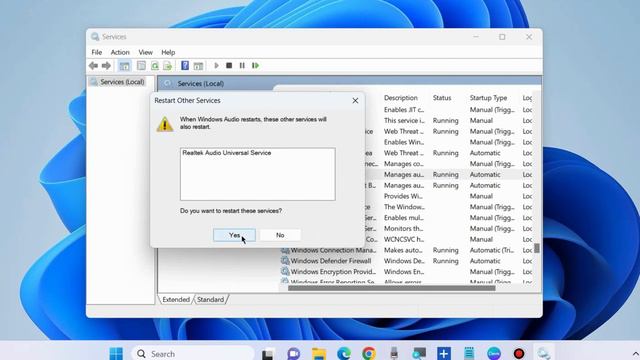Click the 'This service i...' description cell
This screenshot has width=640, height=360.
404,121
